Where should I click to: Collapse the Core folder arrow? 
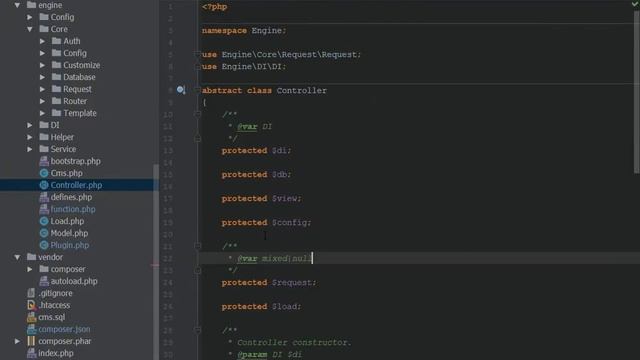(30, 29)
